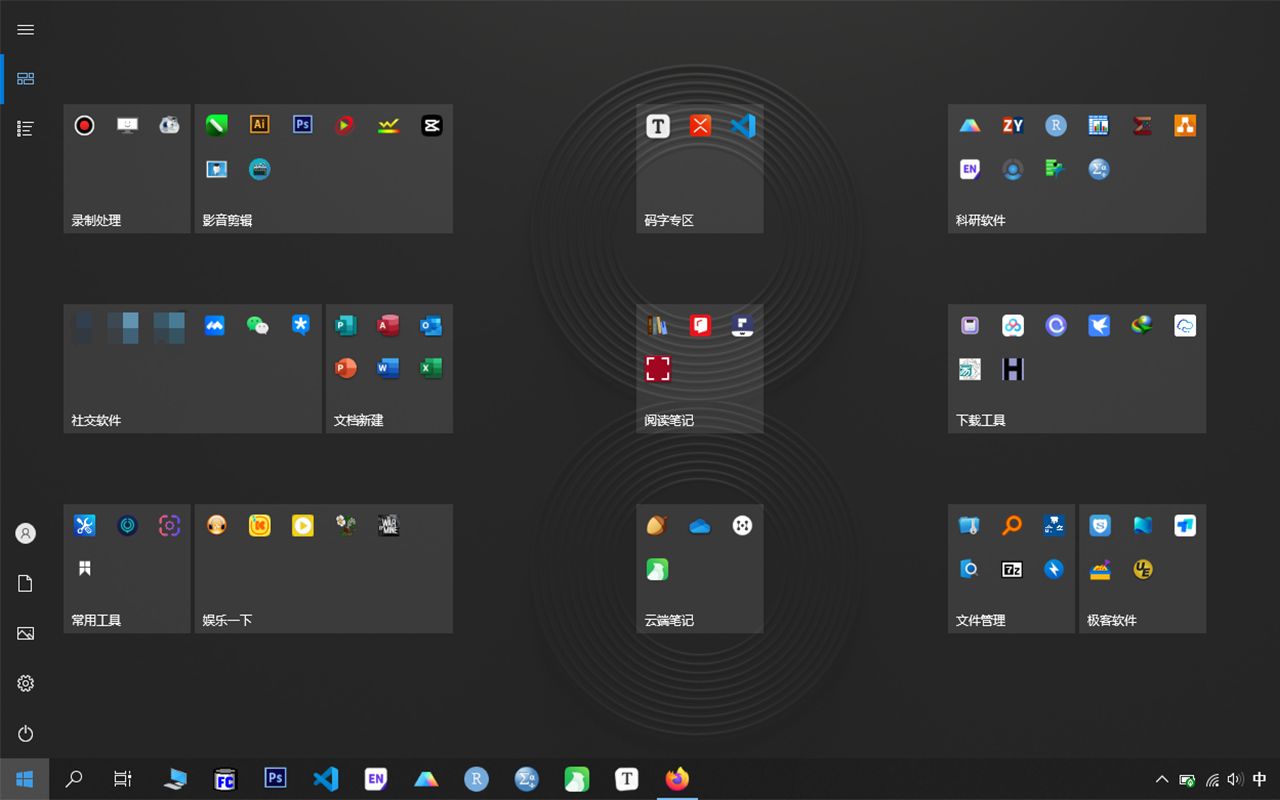The image size is (1280, 800).
Task: Select the 极客软件 group title
Action: 1112,620
